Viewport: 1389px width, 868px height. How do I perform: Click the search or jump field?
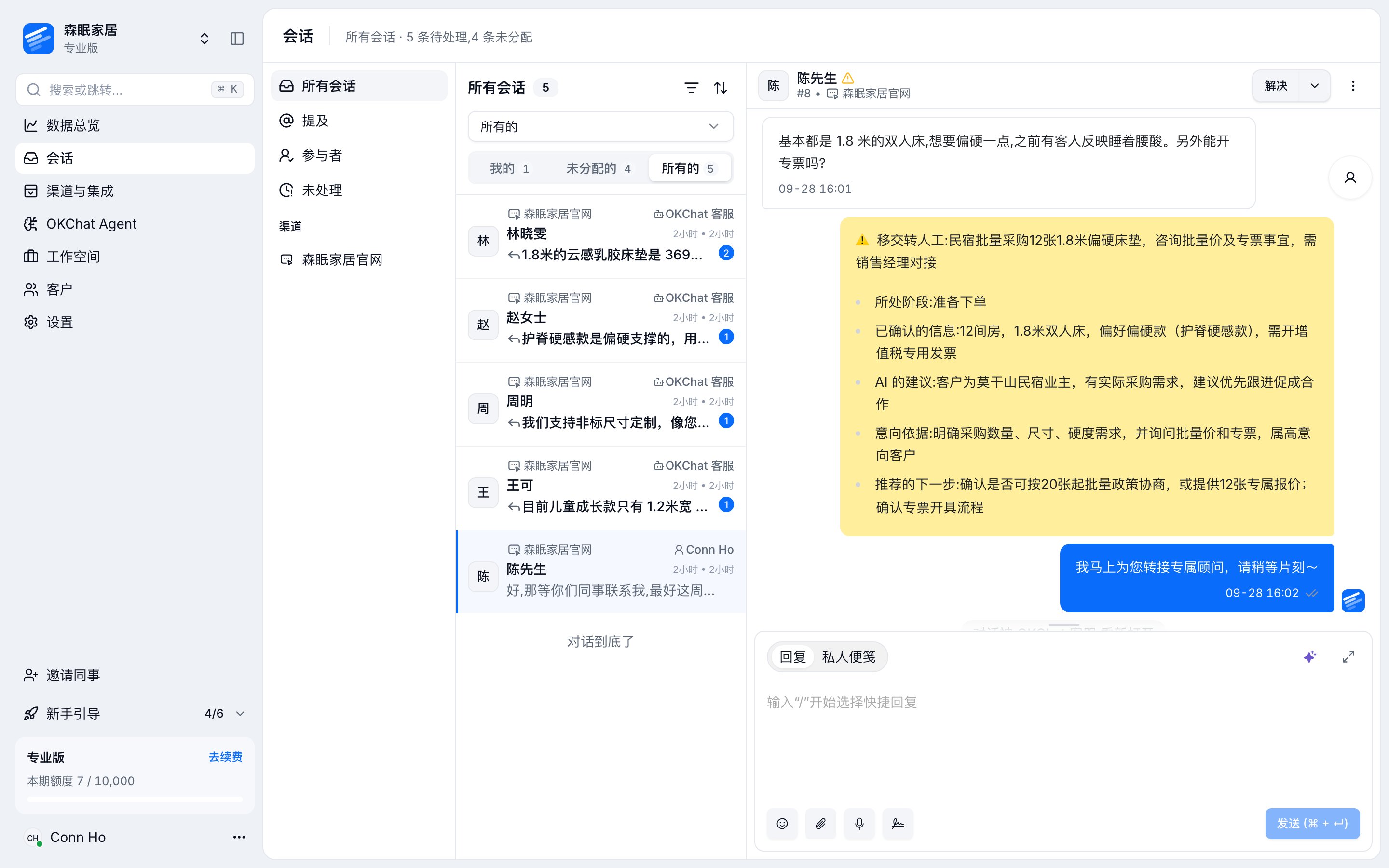[135, 90]
